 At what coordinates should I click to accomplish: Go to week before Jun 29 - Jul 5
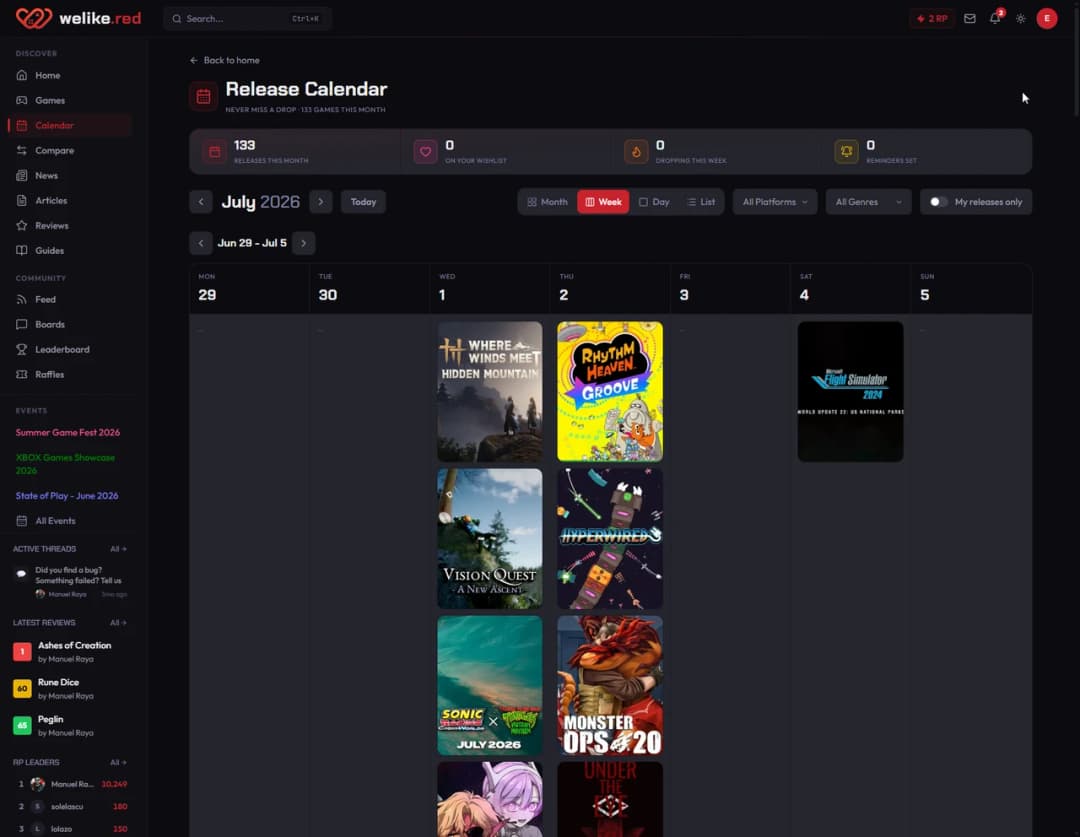coord(201,243)
